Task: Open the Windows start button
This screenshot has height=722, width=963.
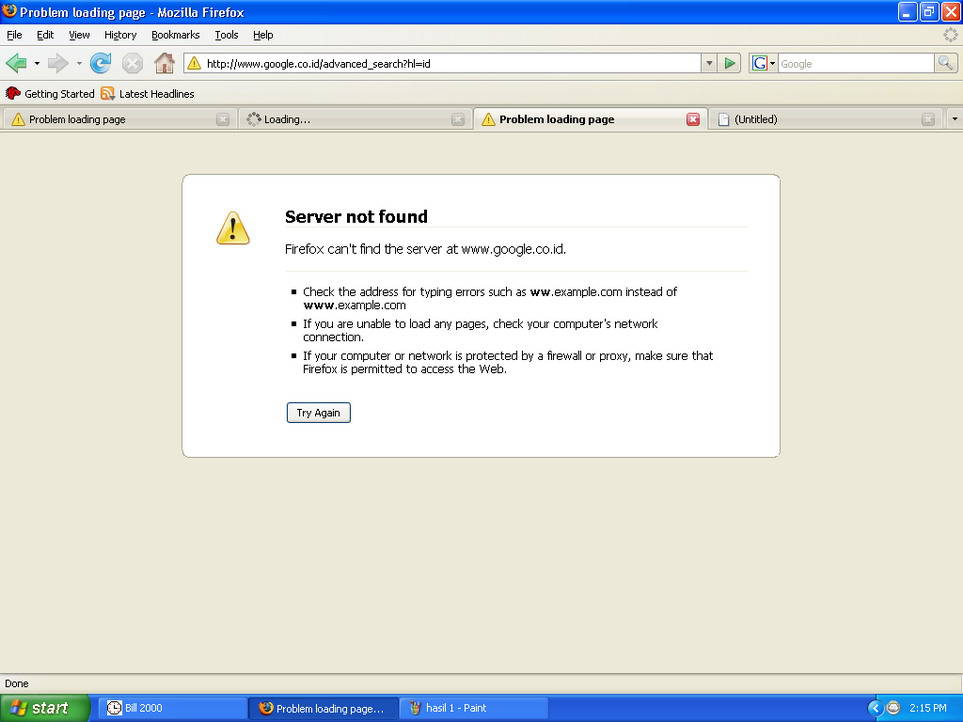Action: pyautogui.click(x=45, y=708)
